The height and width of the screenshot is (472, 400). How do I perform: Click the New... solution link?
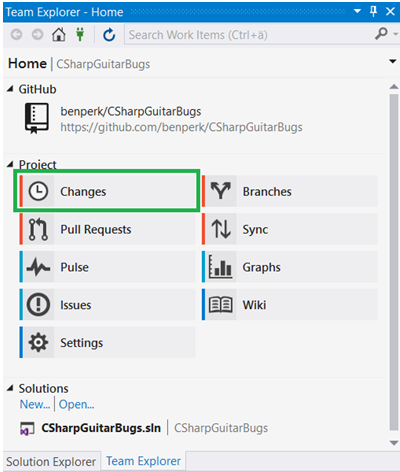click(x=35, y=404)
